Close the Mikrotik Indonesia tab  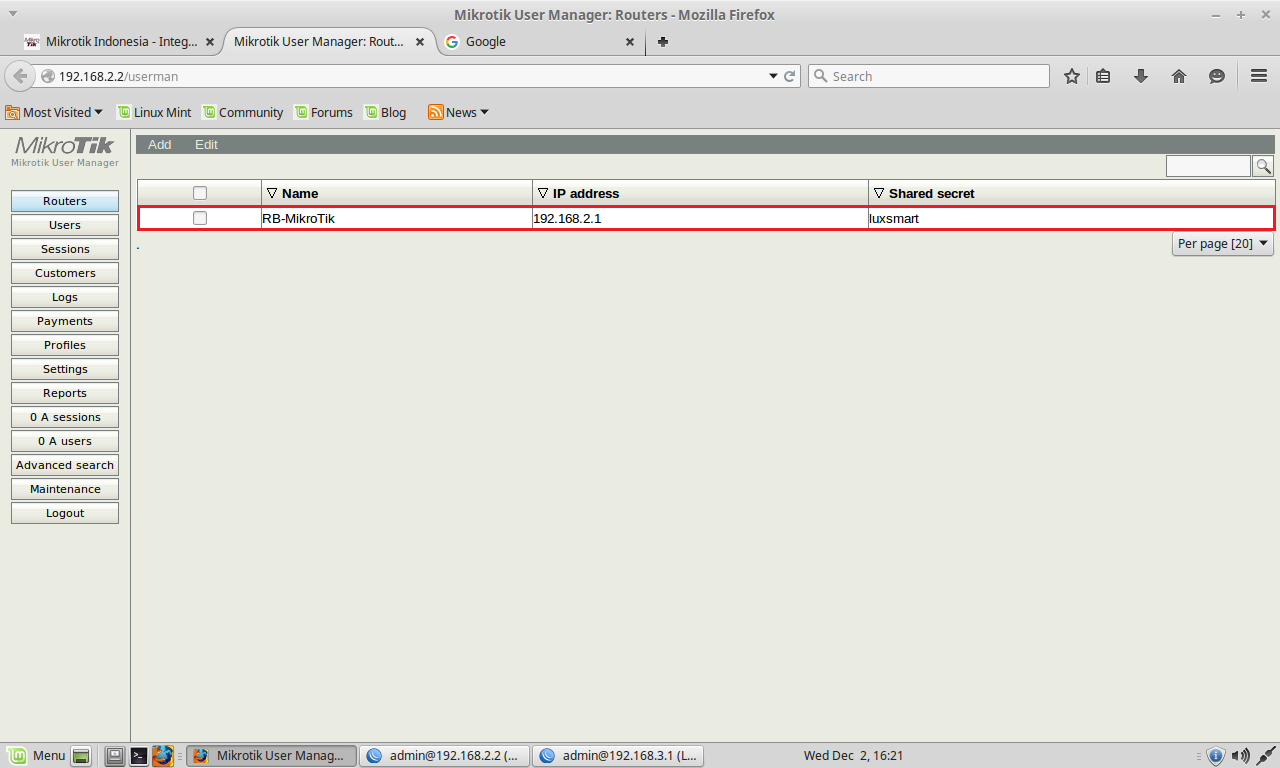tap(210, 42)
